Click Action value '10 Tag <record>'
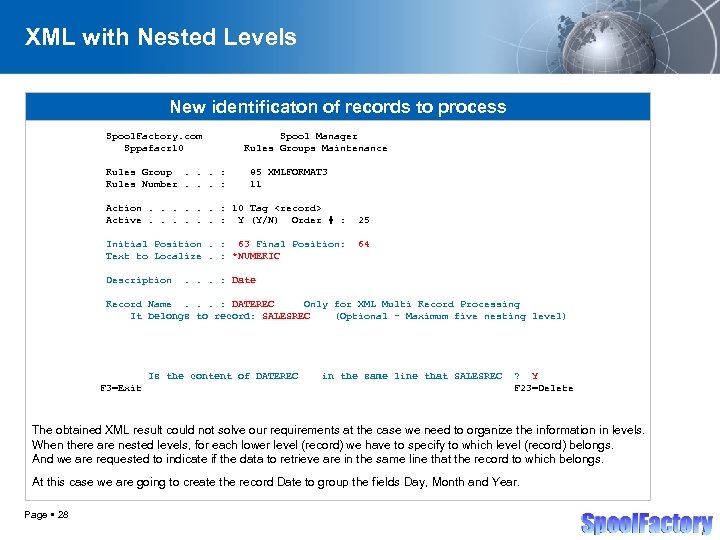Screen dimensions: 720x540 coord(276,208)
